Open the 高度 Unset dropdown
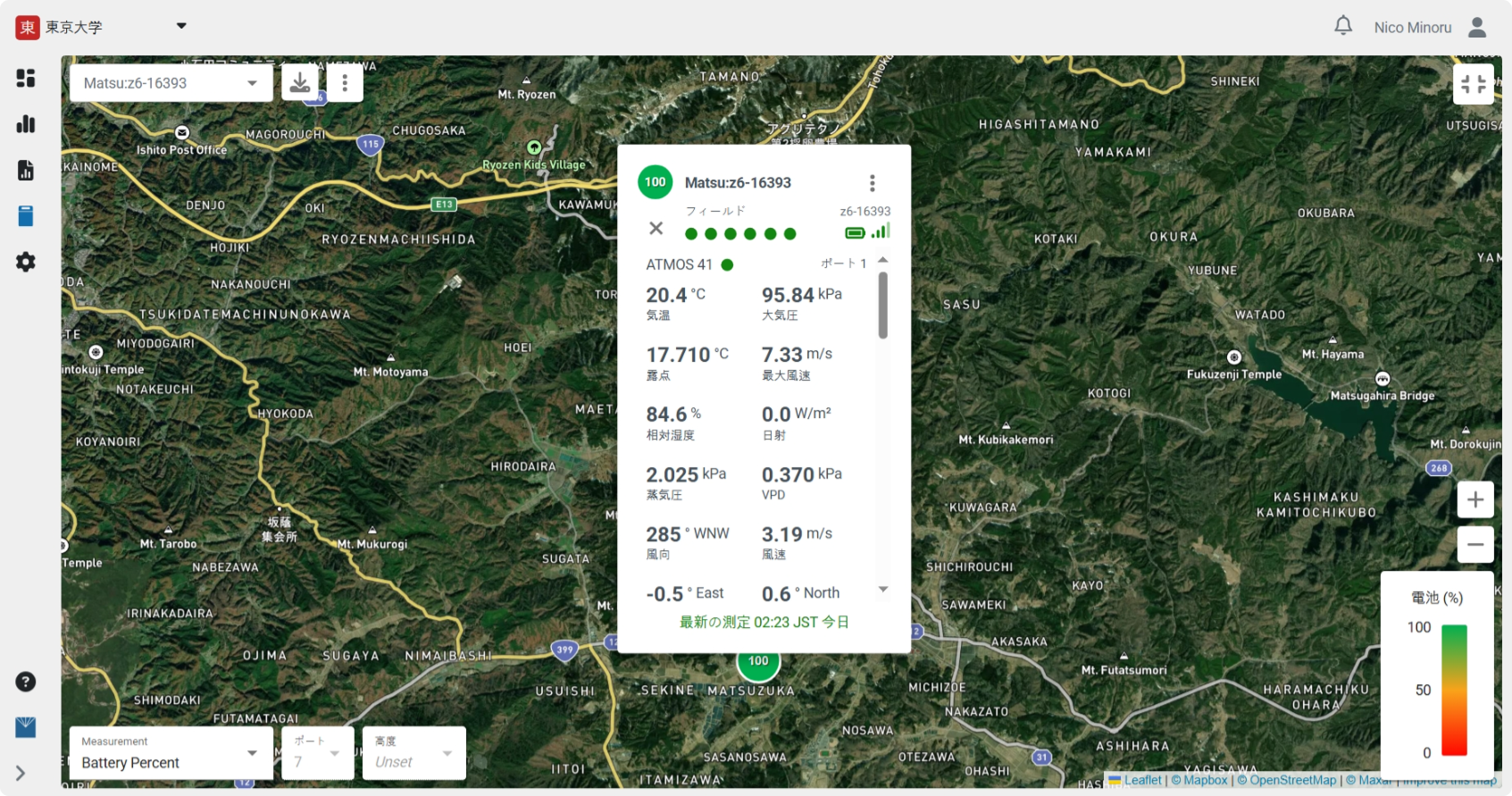The image size is (1512, 796). (x=414, y=753)
